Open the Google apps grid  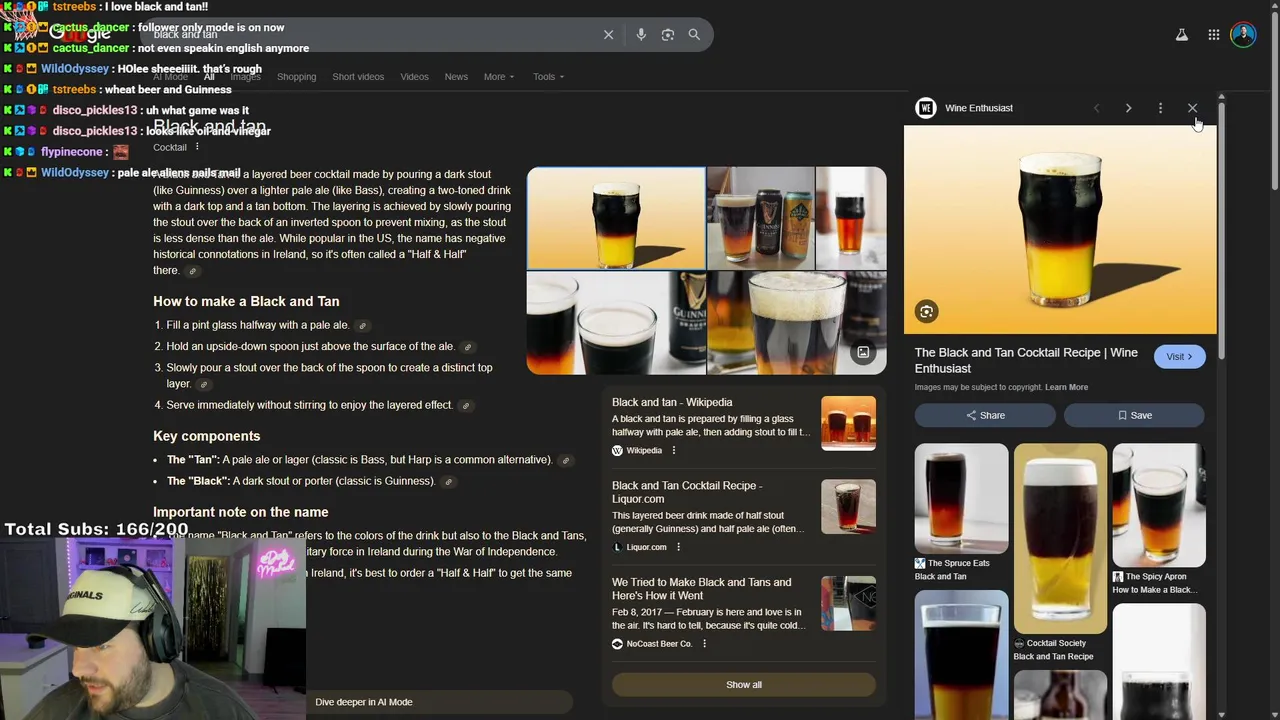pyautogui.click(x=1213, y=35)
